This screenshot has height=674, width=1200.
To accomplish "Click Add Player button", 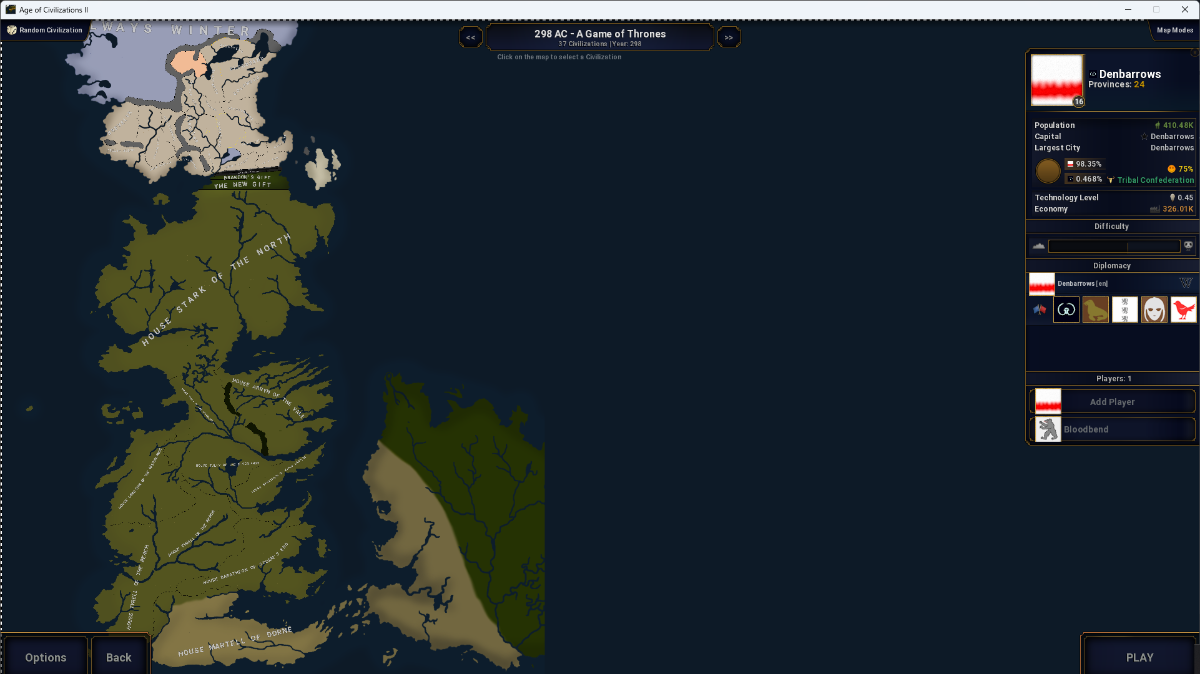I will 1112,401.
